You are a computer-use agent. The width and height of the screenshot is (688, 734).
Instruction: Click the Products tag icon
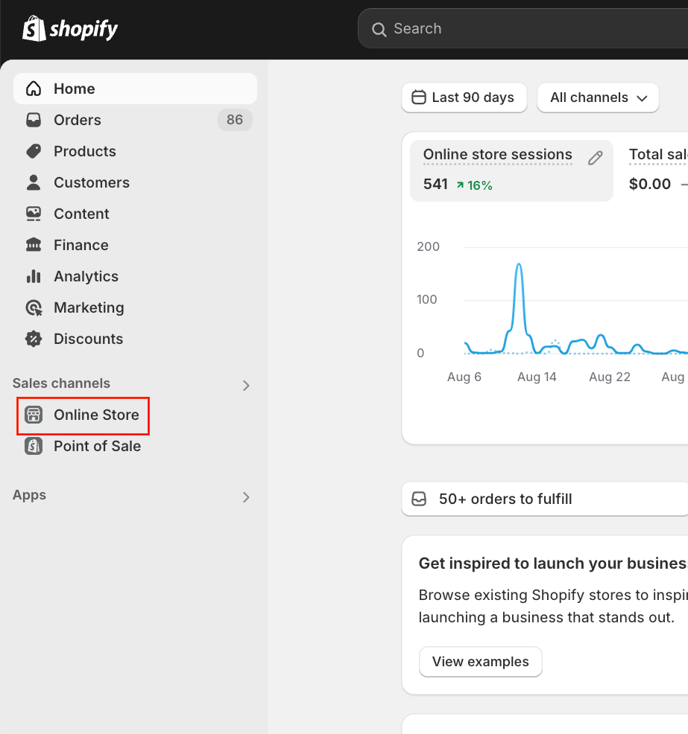coord(34,151)
